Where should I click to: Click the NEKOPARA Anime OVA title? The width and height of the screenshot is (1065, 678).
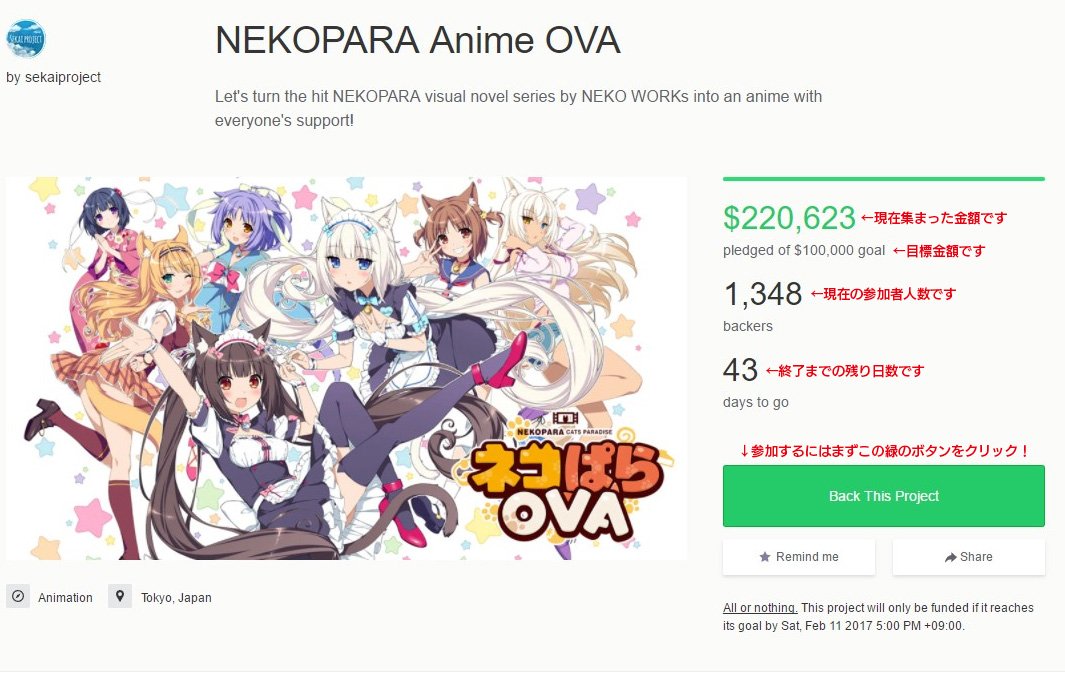(418, 40)
